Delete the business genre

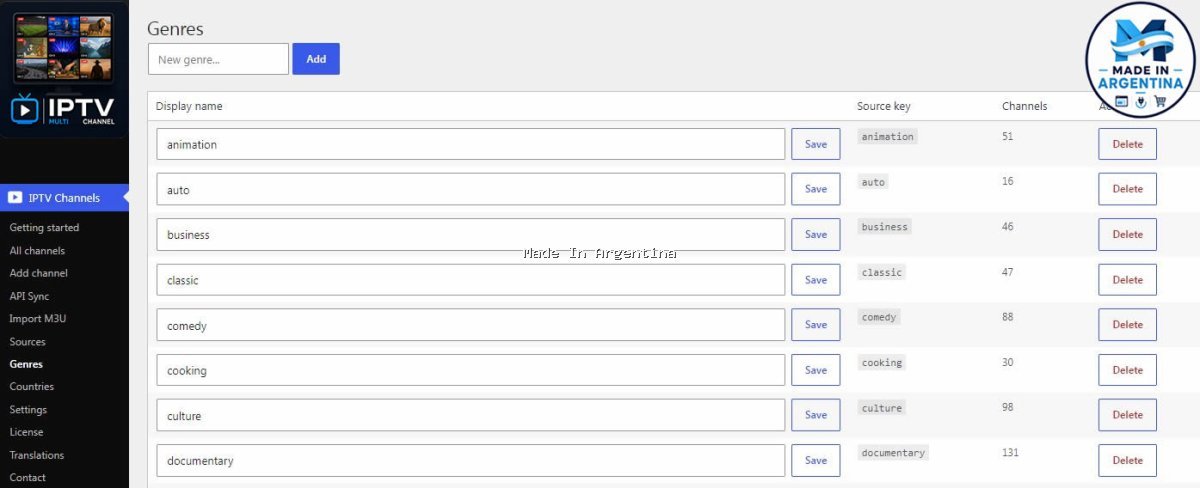1127,234
